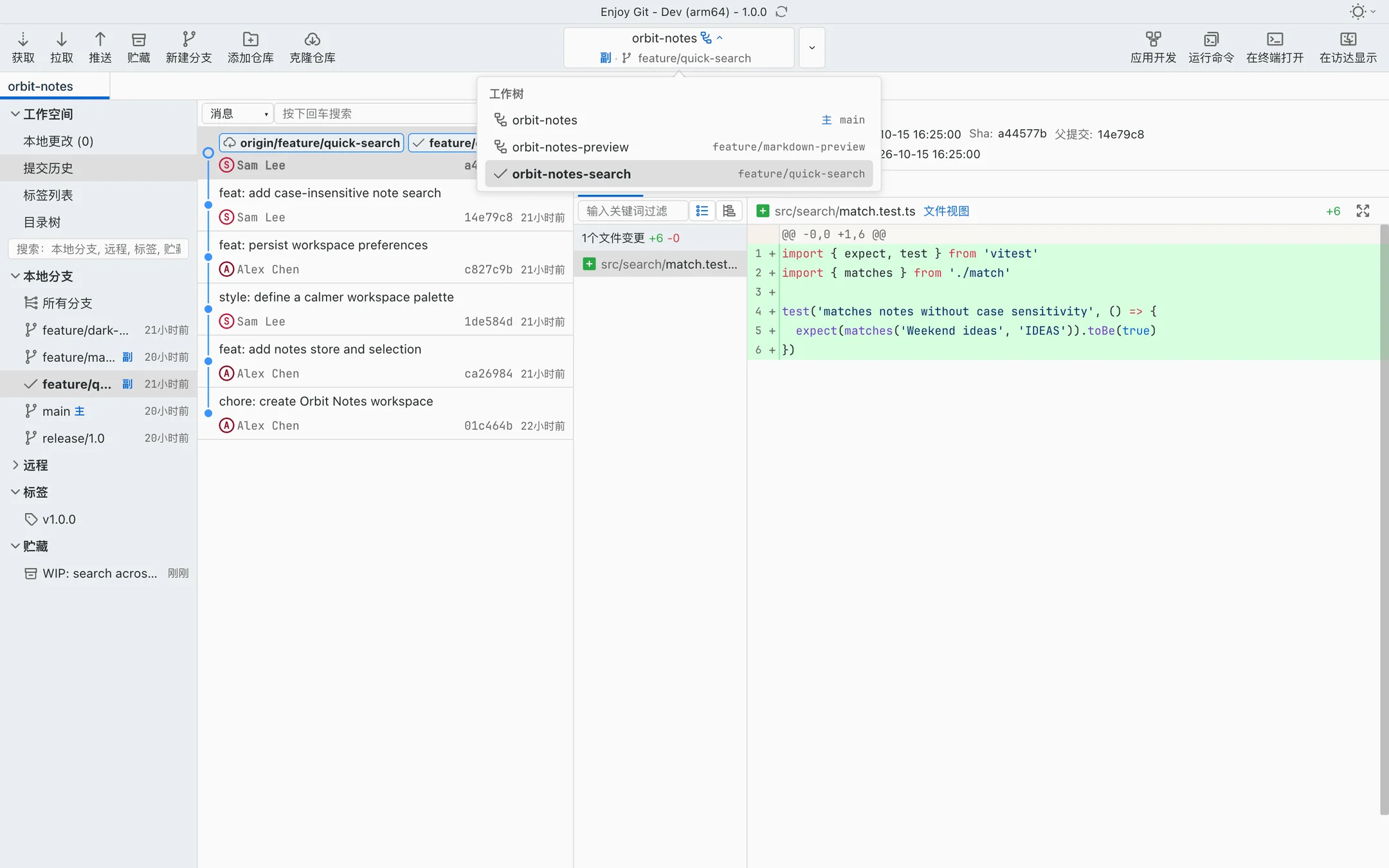The width and height of the screenshot is (1389, 868).
Task: Open the 消息 search type dropdown
Action: pyautogui.click(x=238, y=114)
